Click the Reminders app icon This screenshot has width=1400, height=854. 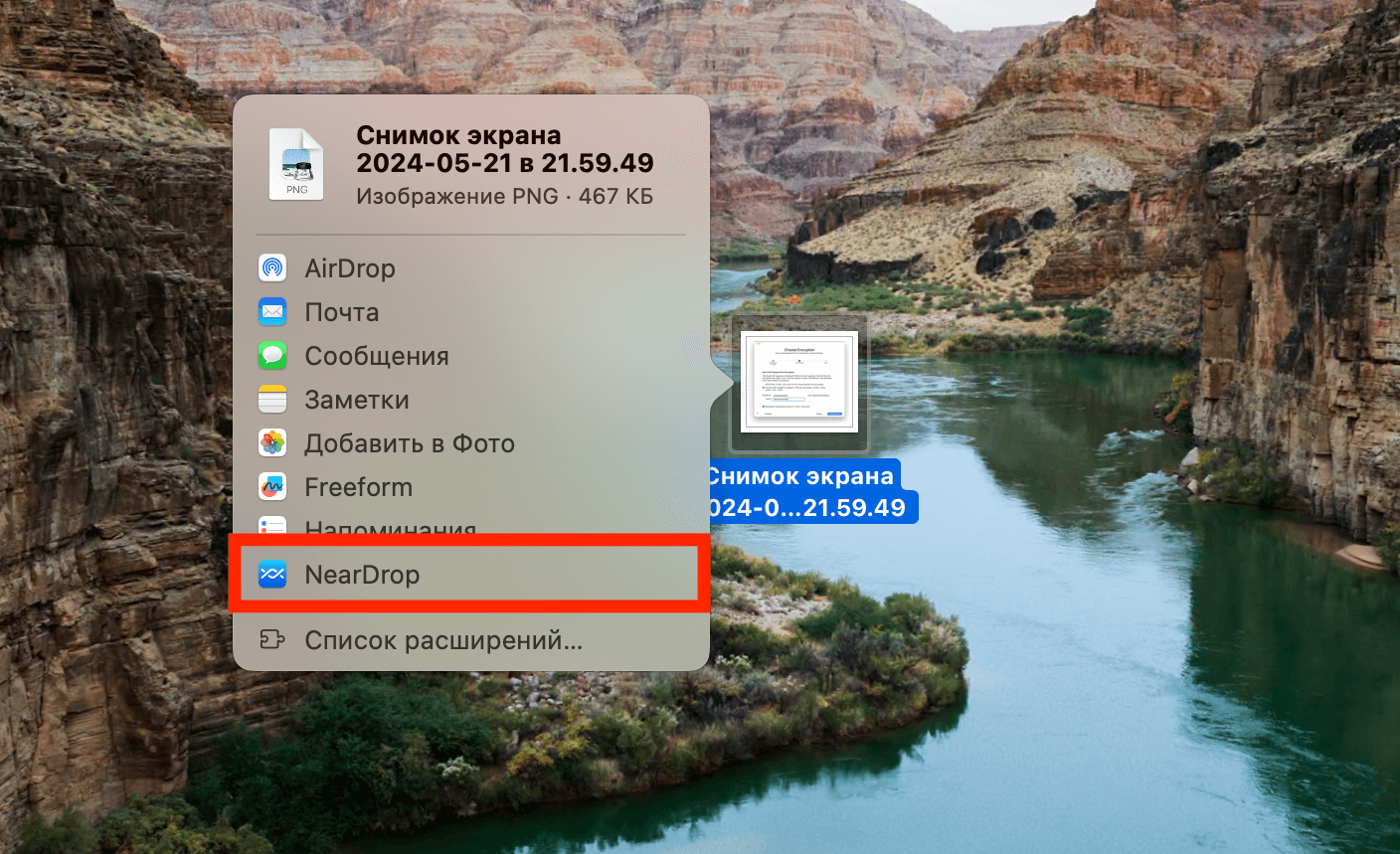(x=272, y=526)
